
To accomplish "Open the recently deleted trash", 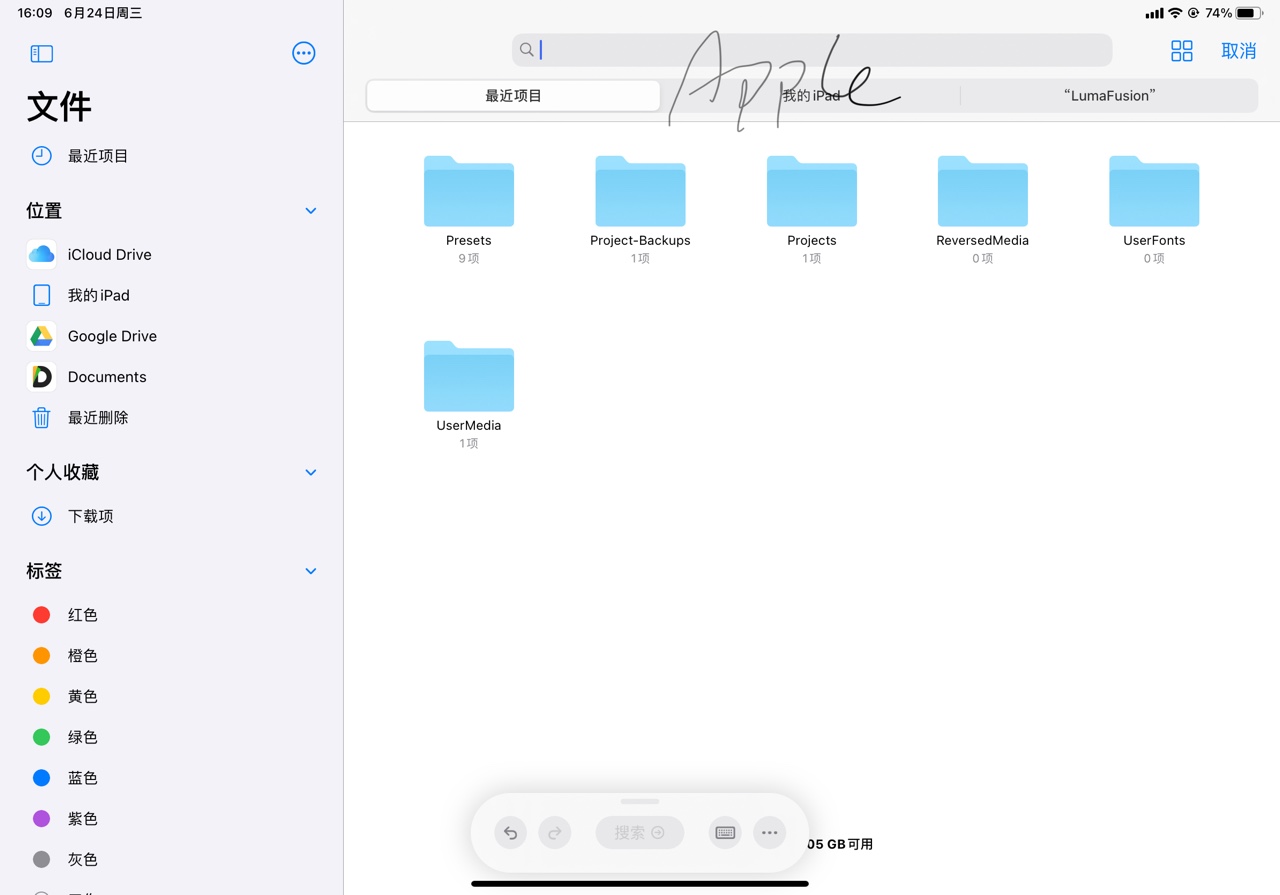I will point(97,417).
